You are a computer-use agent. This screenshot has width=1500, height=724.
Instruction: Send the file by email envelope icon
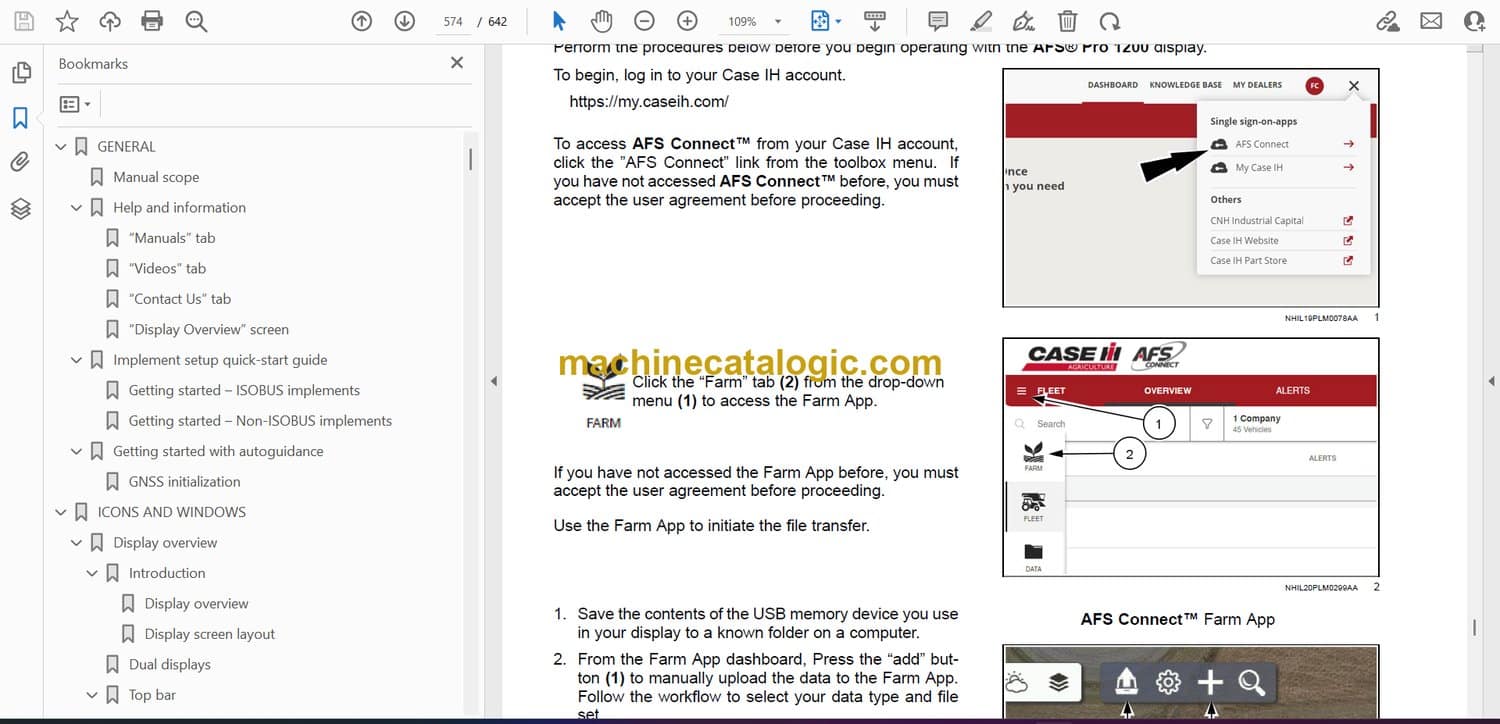pos(1431,21)
